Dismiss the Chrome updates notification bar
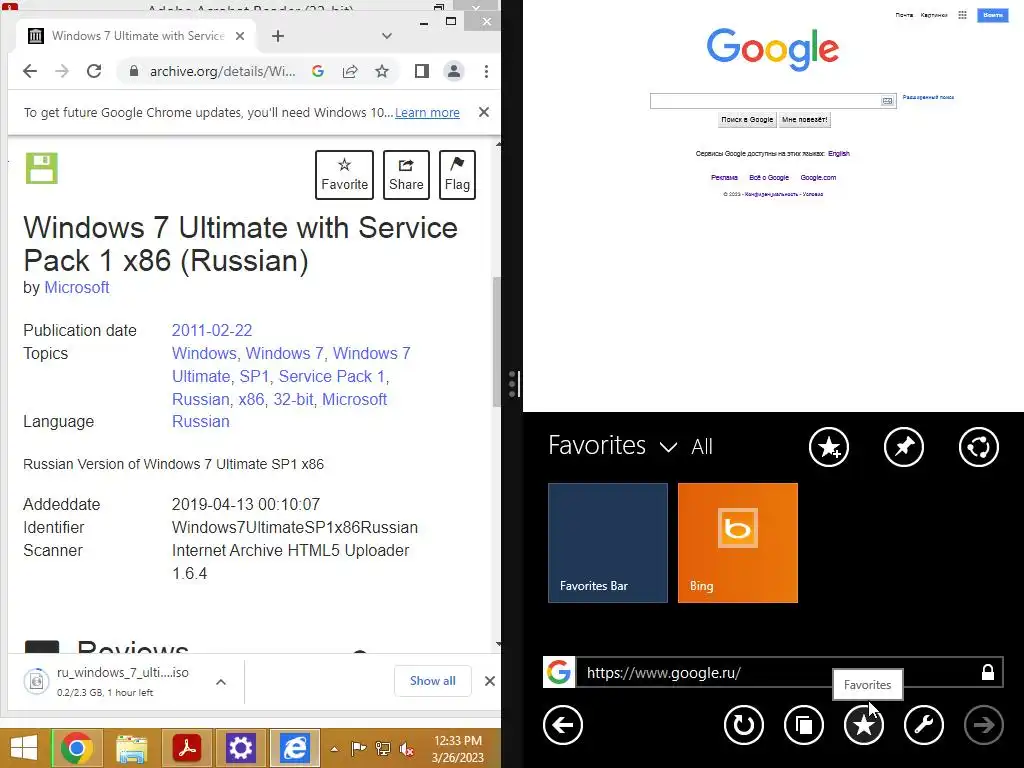The width and height of the screenshot is (1024, 768). pyautogui.click(x=484, y=112)
